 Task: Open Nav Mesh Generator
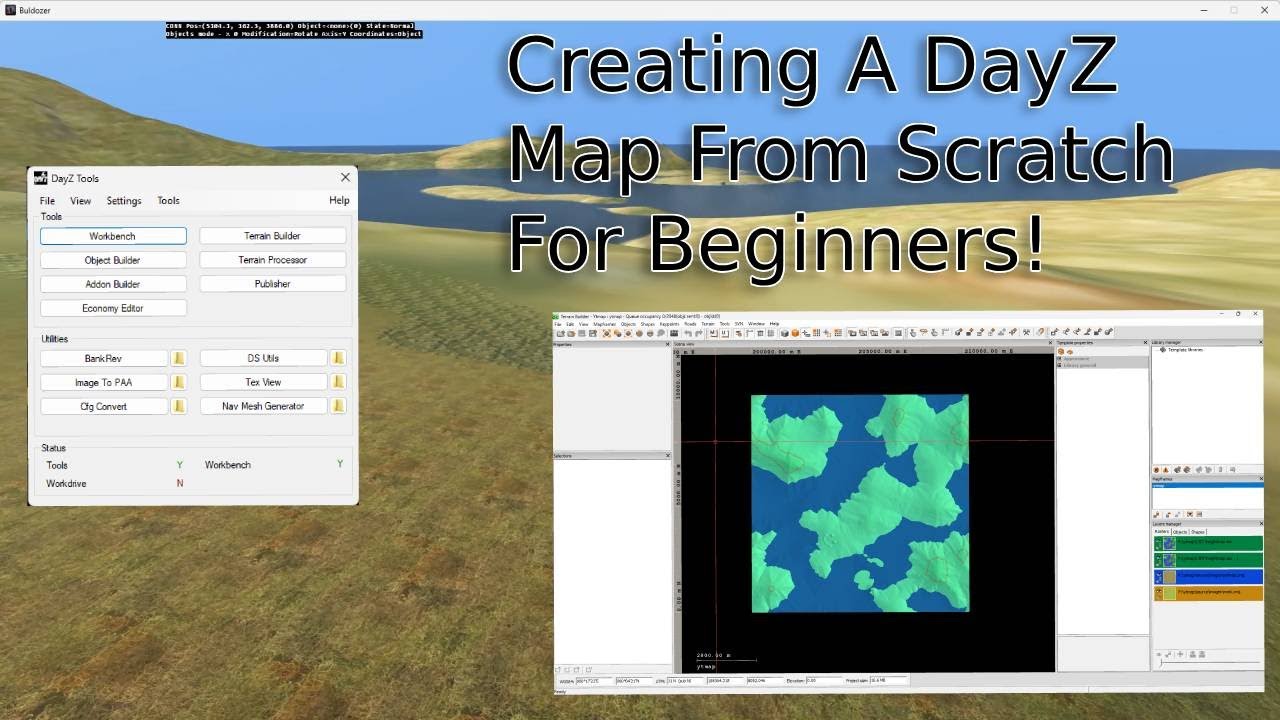pyautogui.click(x=264, y=406)
